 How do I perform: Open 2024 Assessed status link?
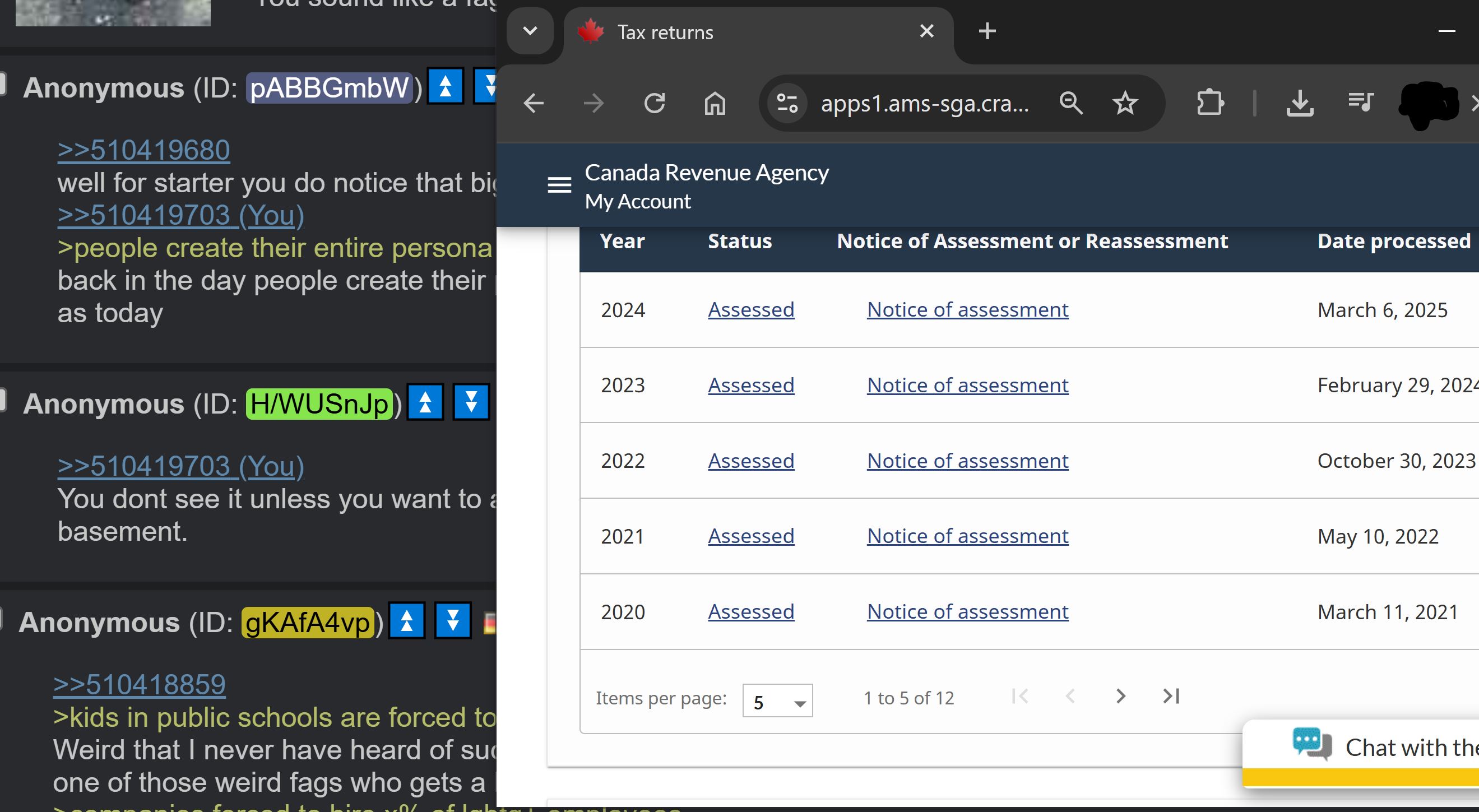[x=751, y=309]
